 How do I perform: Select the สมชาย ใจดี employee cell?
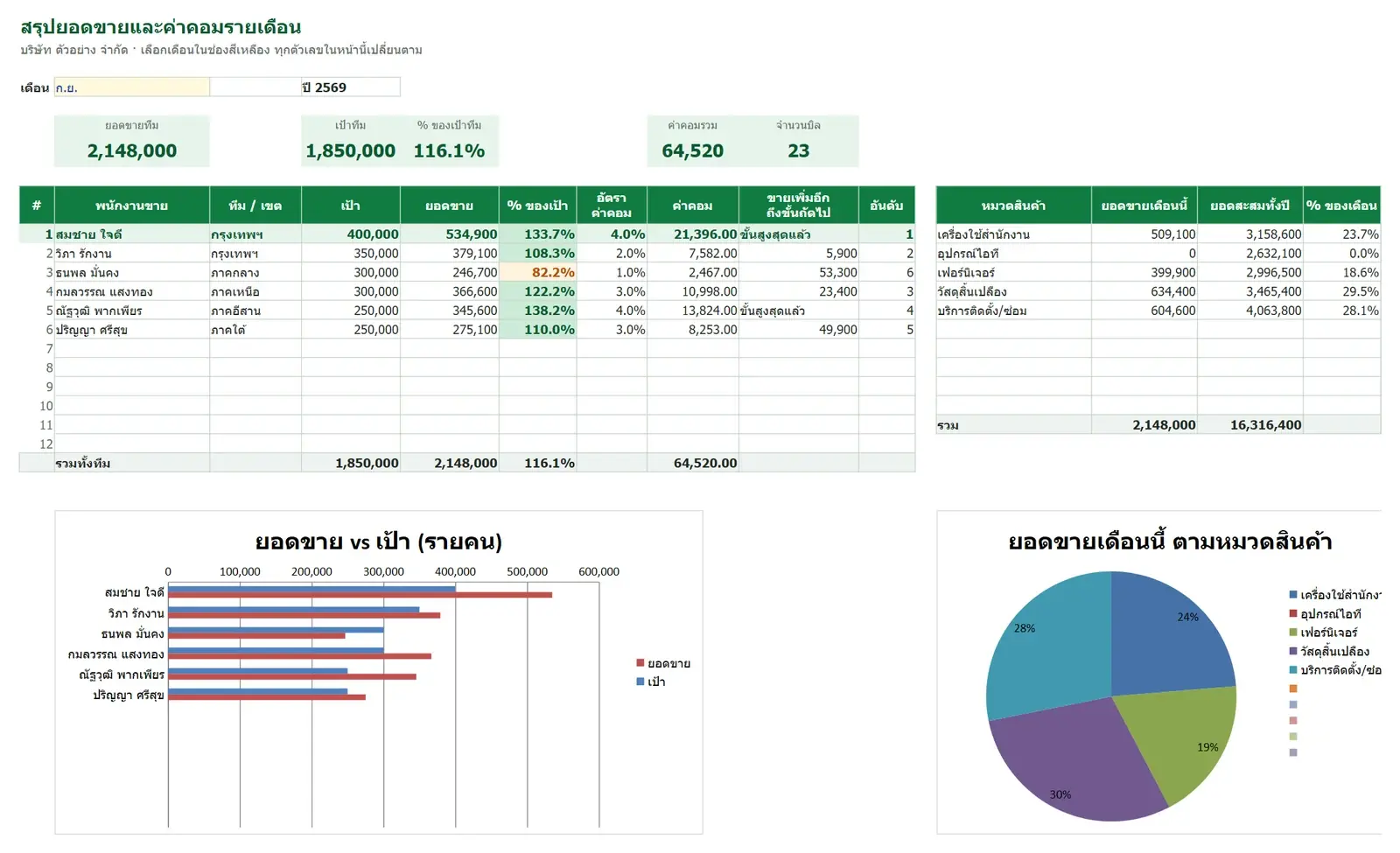pyautogui.click(x=131, y=234)
